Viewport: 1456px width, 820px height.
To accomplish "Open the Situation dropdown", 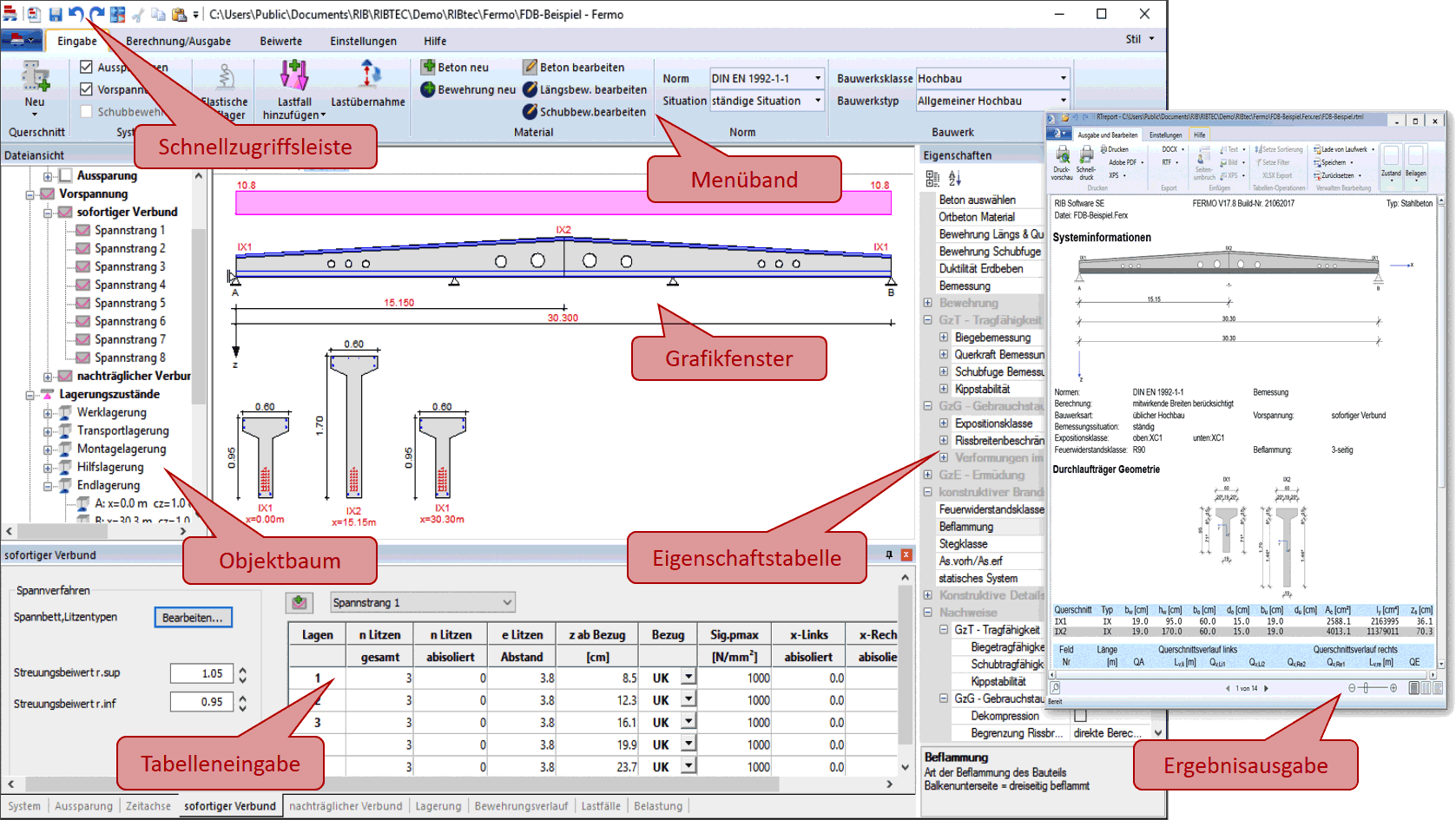I will pyautogui.click(x=817, y=101).
